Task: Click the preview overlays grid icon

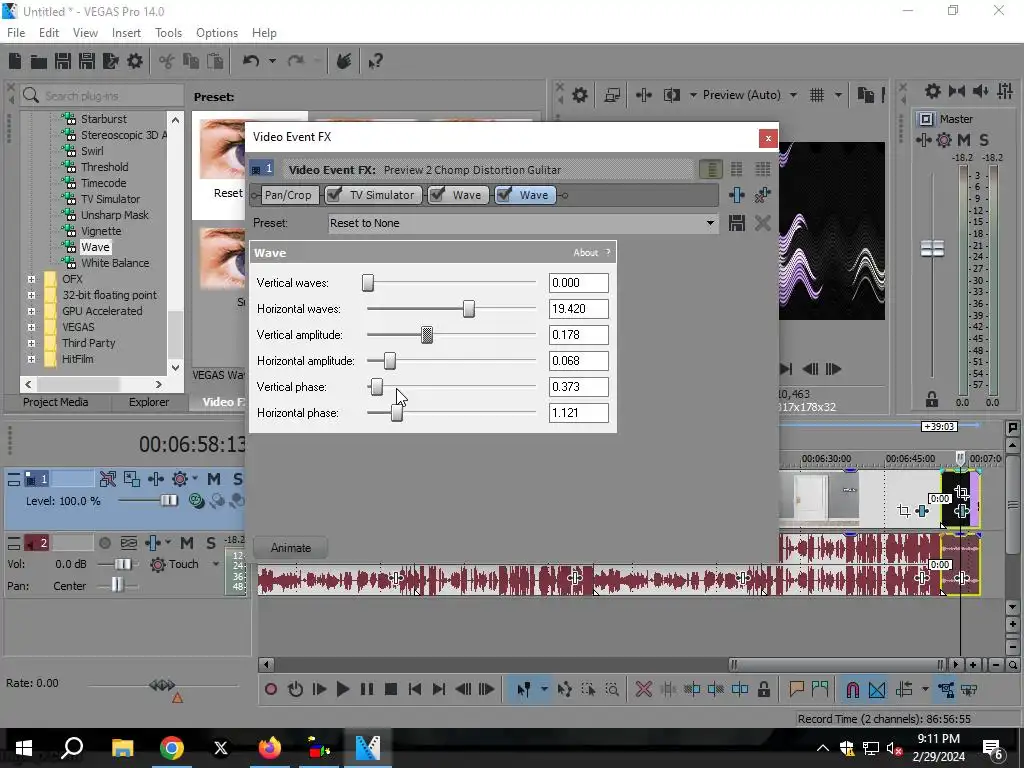Action: (x=817, y=95)
